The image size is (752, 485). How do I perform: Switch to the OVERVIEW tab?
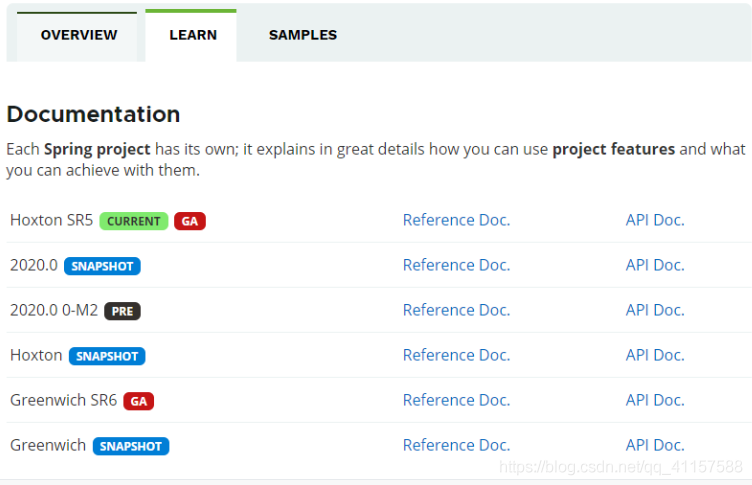(79, 35)
